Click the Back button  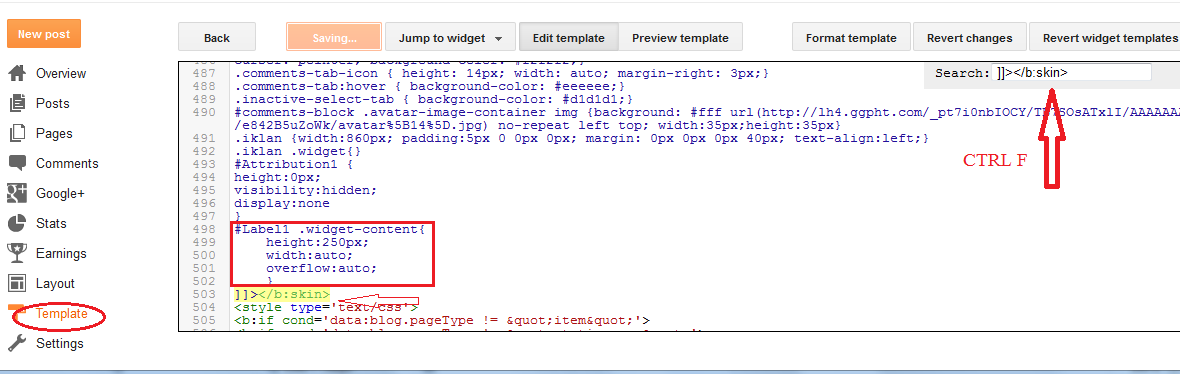[x=217, y=38]
